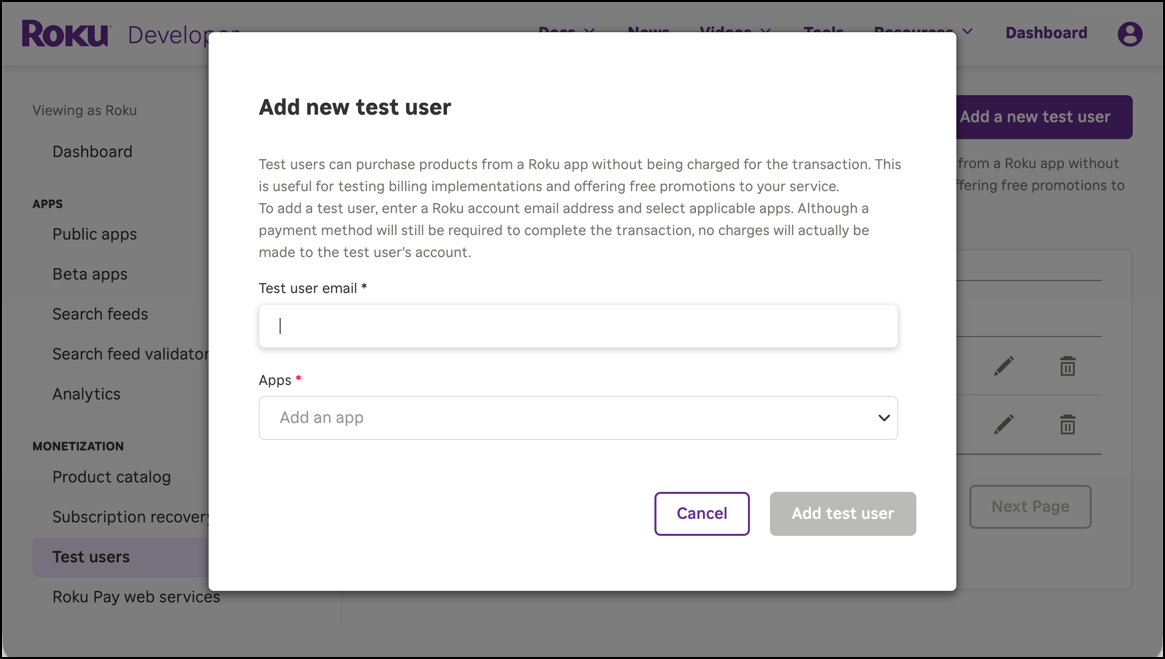Click the lower pencil edit icon

click(x=1004, y=424)
